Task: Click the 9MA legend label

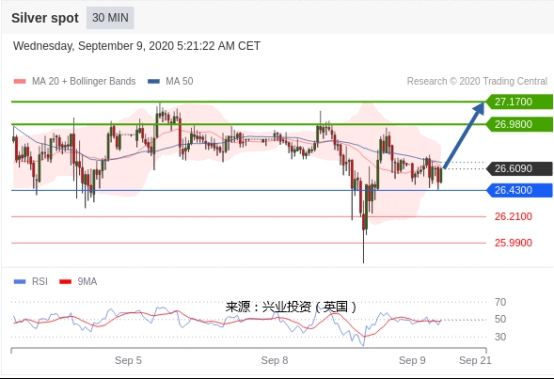Action: tap(87, 282)
